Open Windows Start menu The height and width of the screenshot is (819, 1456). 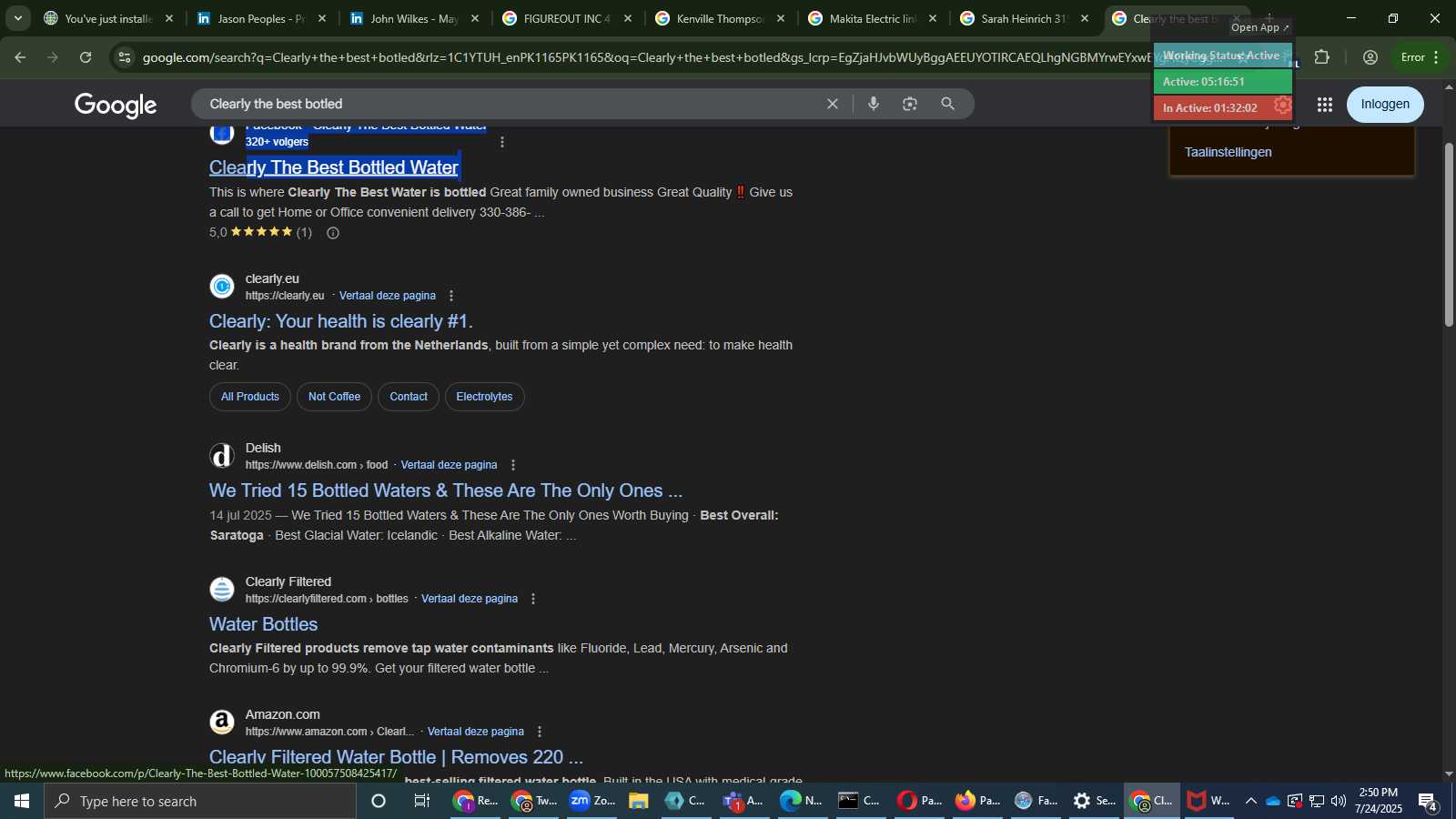[22, 801]
